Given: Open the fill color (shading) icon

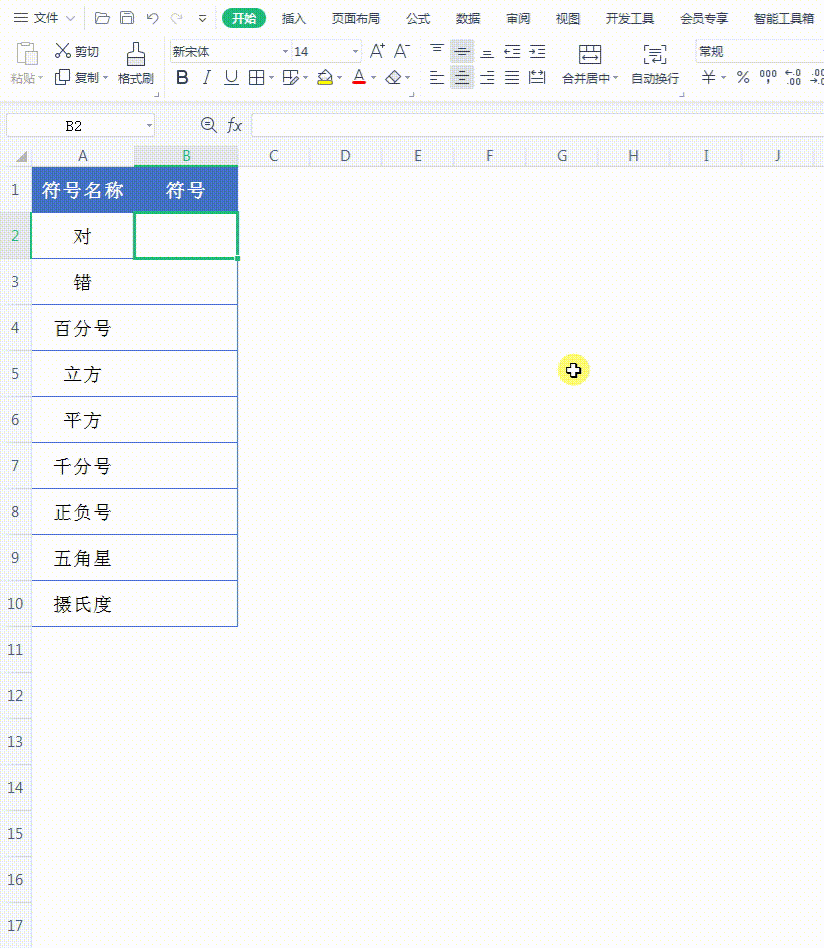Looking at the screenshot, I should pyautogui.click(x=325, y=77).
